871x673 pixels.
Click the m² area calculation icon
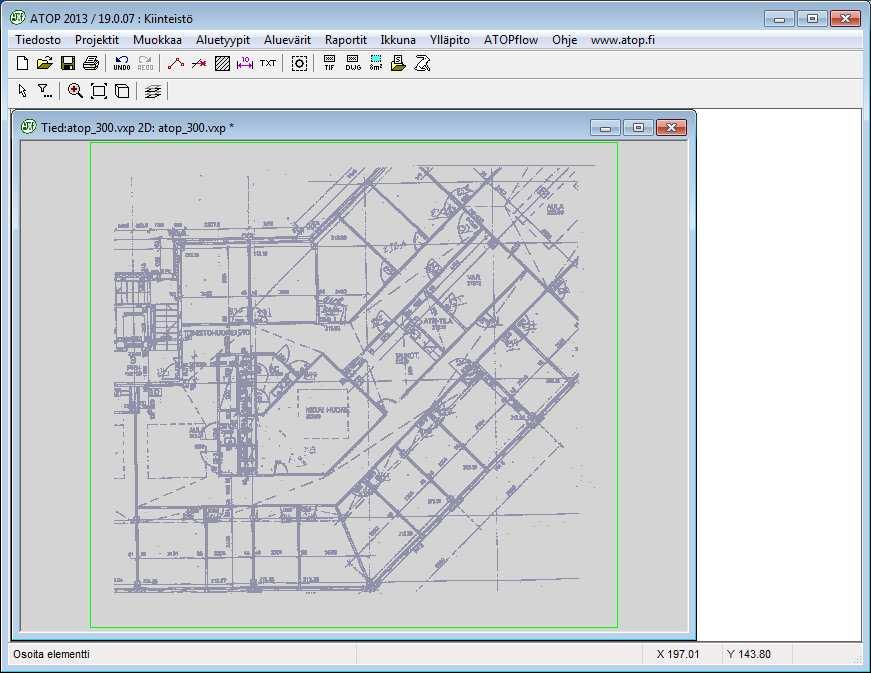point(376,63)
